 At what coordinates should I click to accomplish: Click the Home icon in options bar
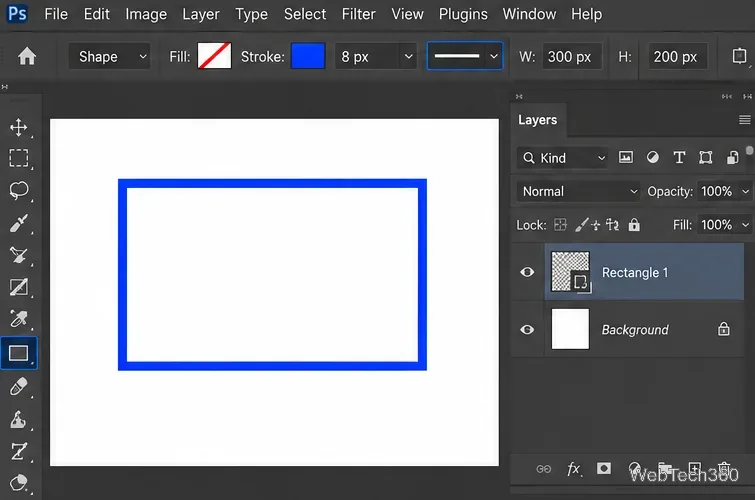(x=27, y=56)
